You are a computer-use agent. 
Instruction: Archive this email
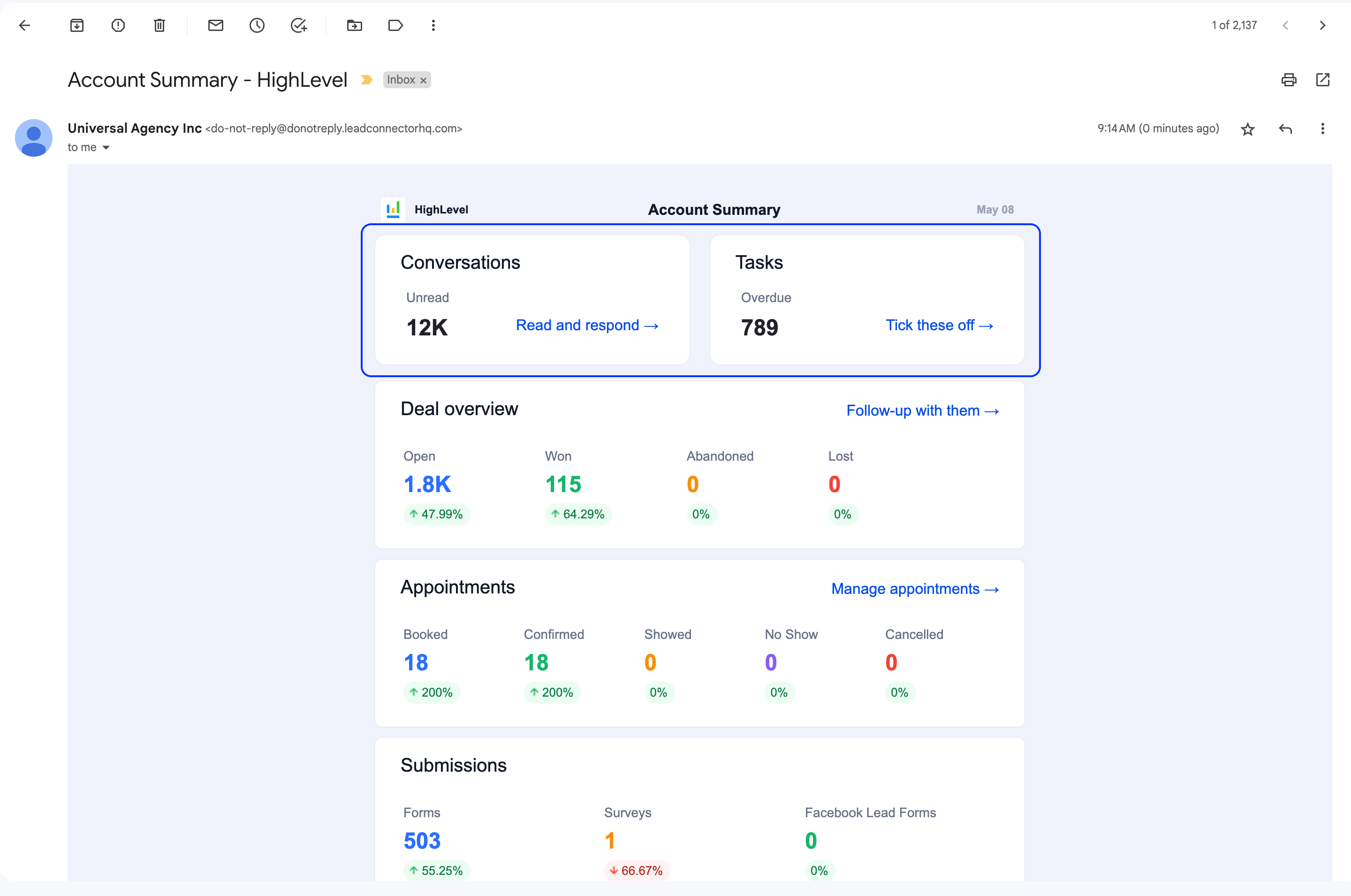(x=76, y=25)
